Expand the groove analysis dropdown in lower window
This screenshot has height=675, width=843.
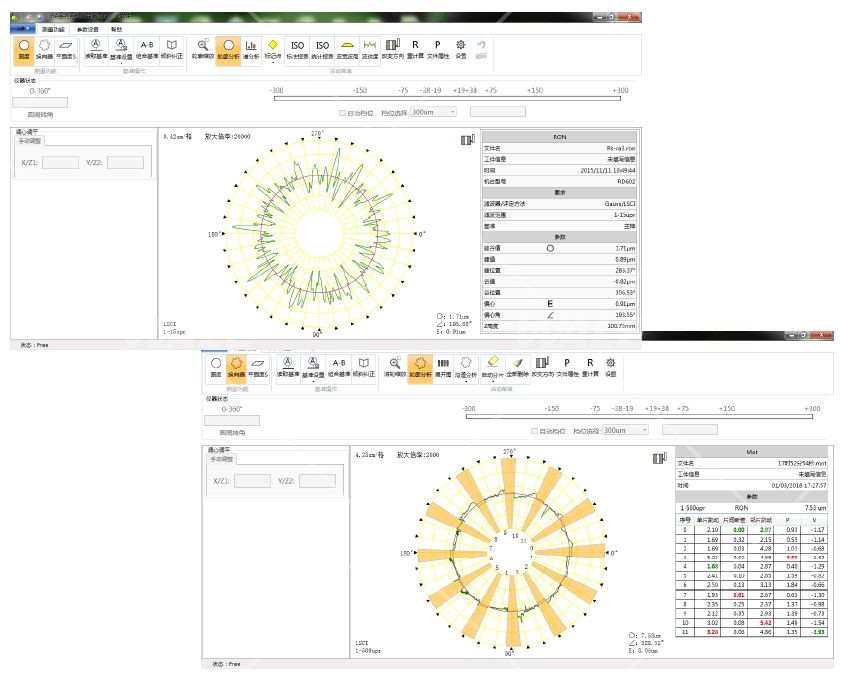point(466,381)
